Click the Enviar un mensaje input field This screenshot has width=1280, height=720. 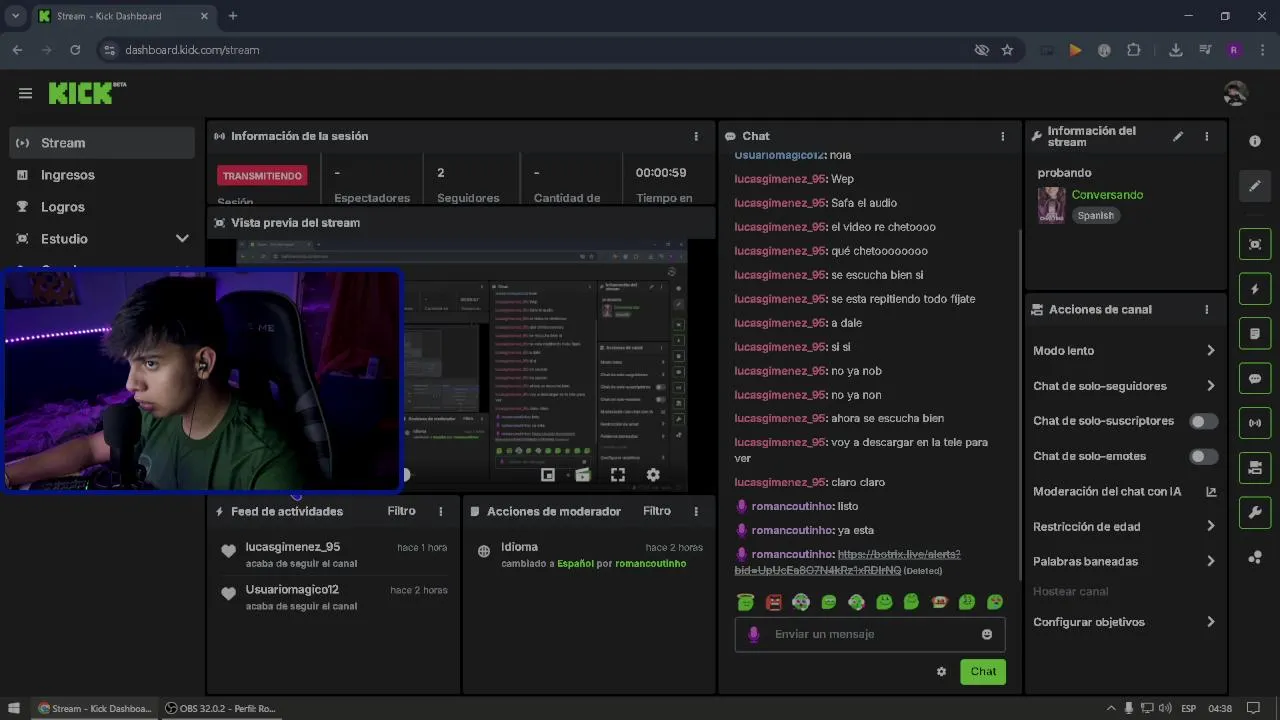[x=870, y=634]
